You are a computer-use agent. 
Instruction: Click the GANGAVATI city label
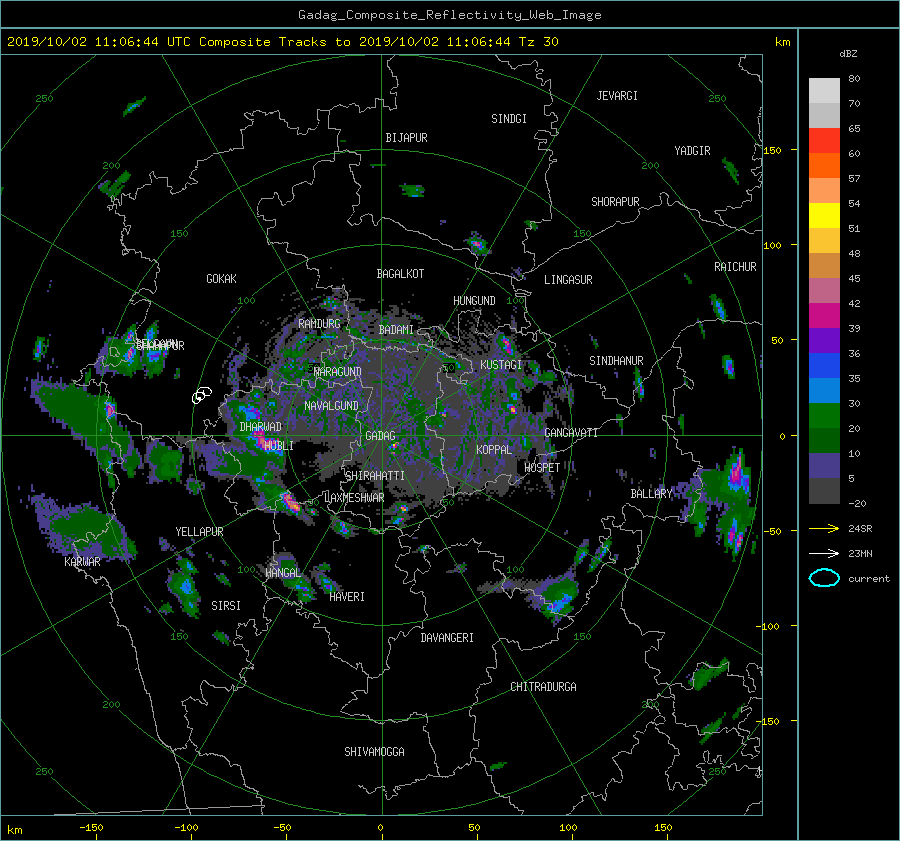571,433
